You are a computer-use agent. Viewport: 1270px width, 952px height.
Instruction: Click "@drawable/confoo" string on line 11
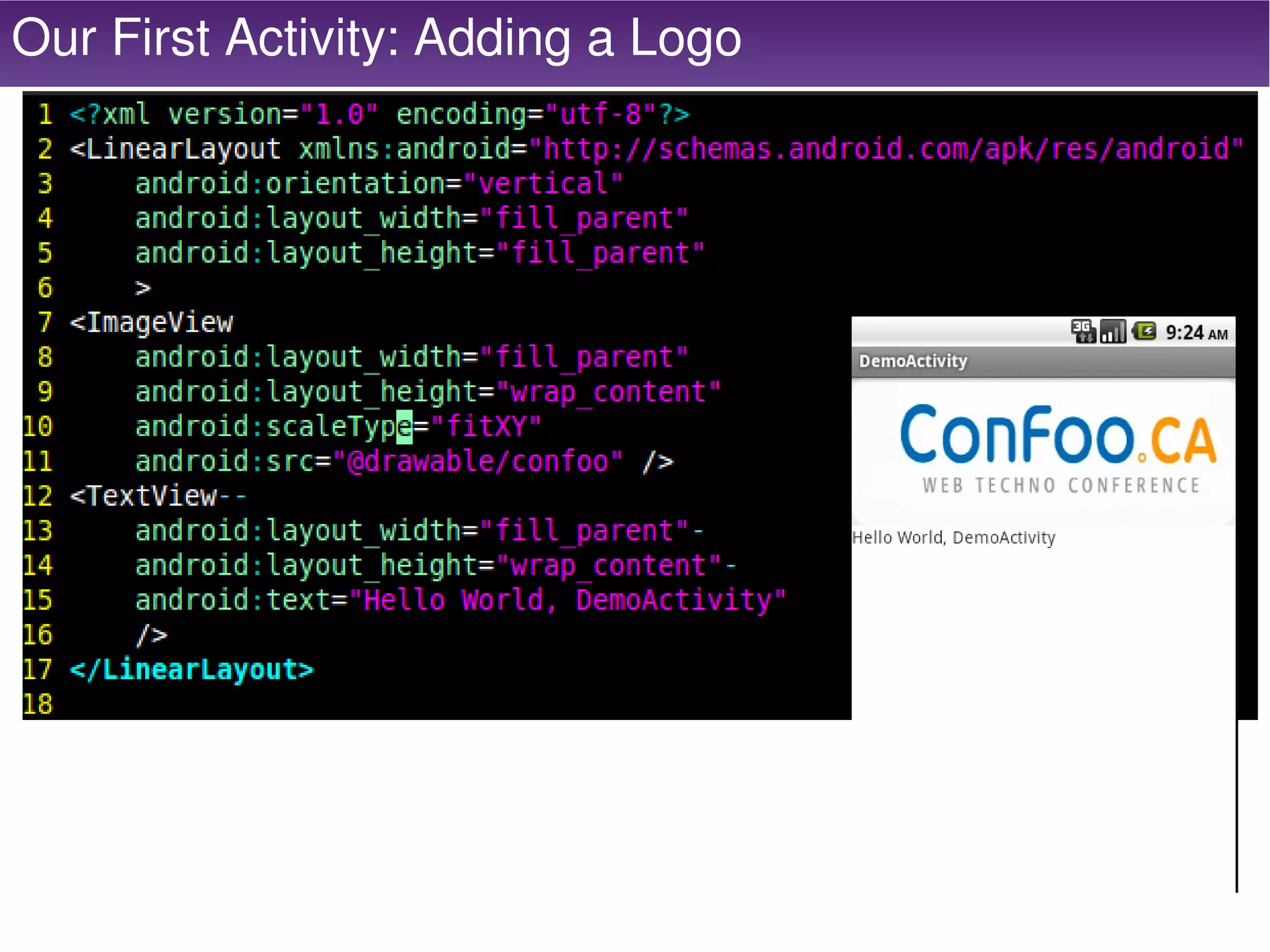coord(477,461)
